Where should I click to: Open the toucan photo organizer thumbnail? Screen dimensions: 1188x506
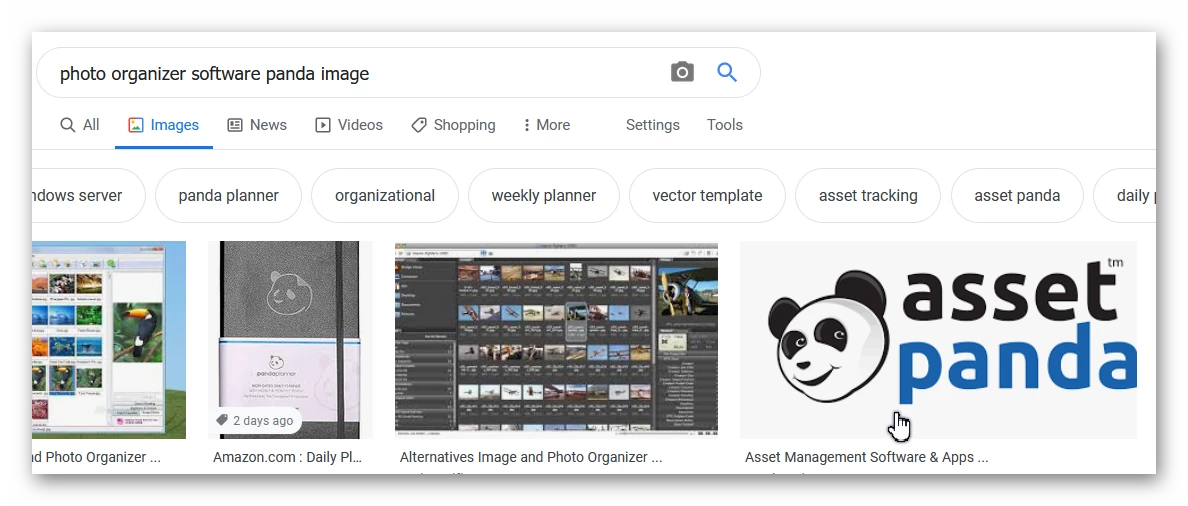[109, 340]
